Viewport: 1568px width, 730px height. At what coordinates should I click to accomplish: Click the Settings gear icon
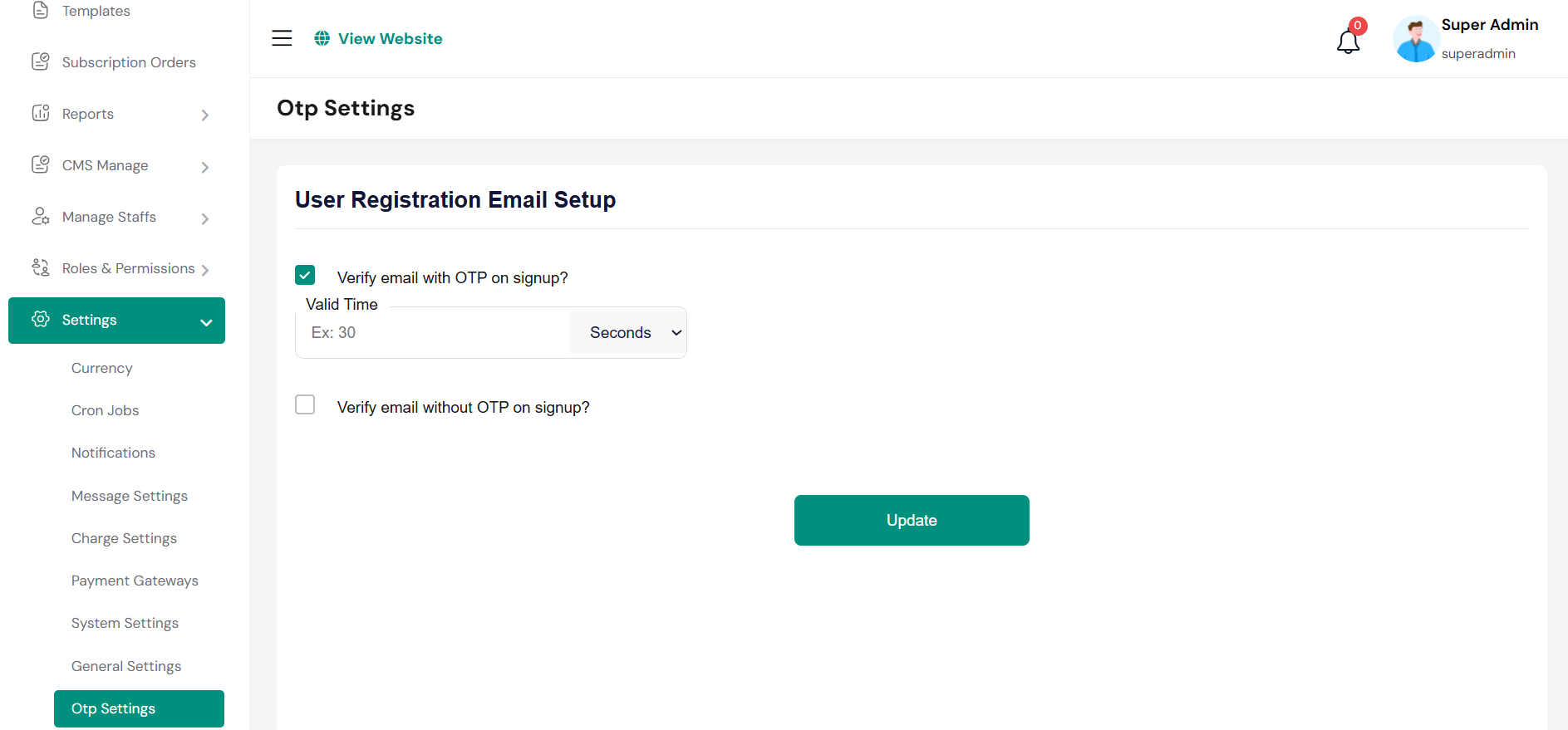40,319
